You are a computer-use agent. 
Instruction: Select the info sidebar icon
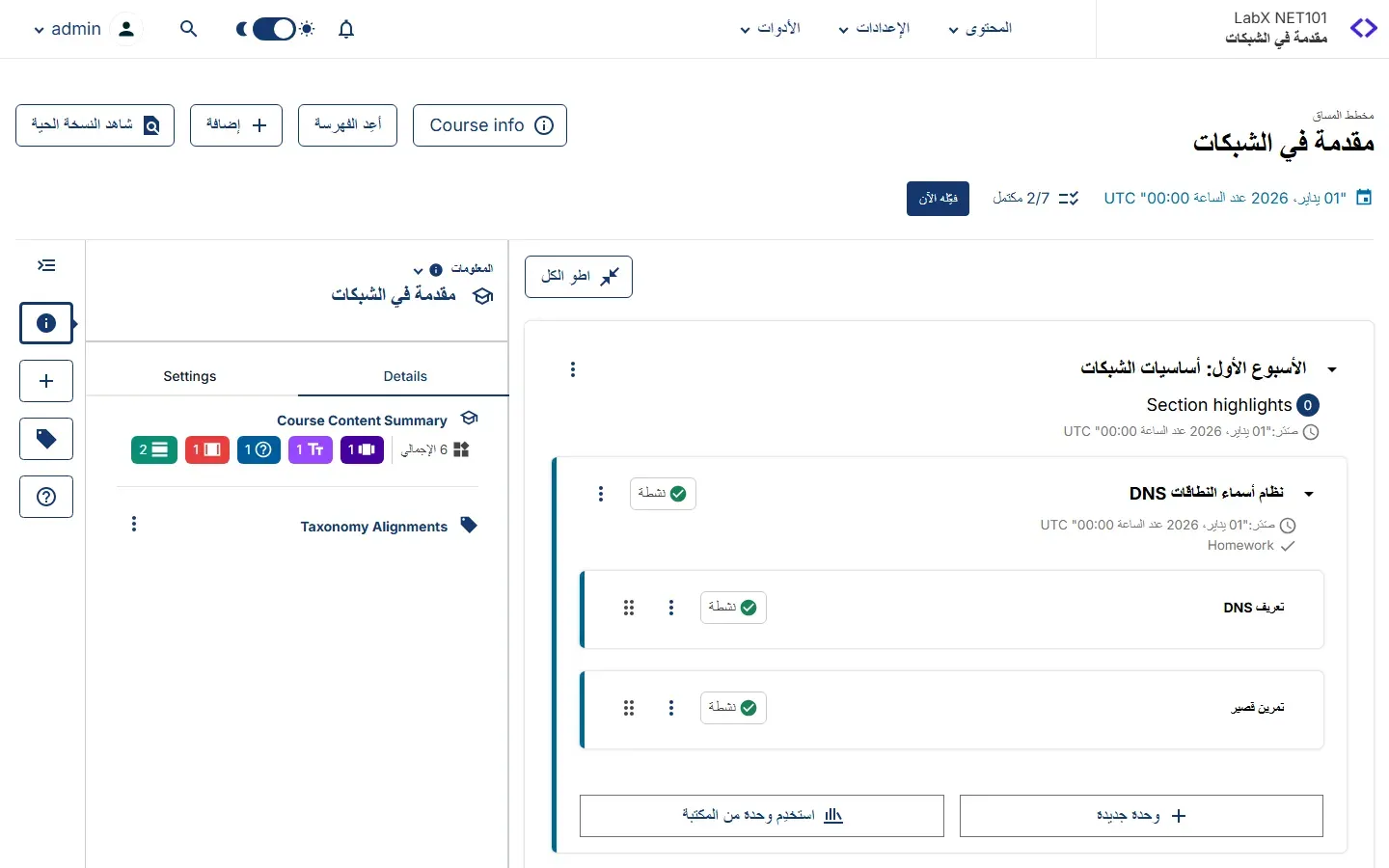(x=46, y=323)
